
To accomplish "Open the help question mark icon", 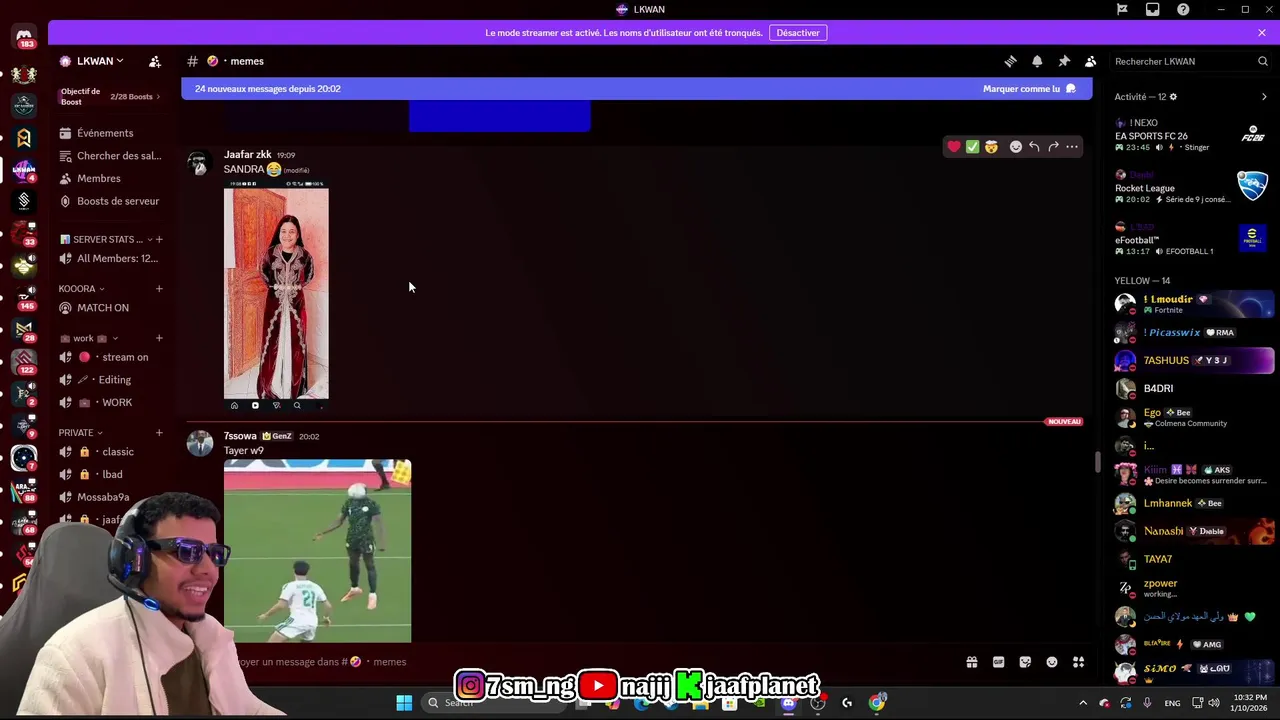I will click(1184, 9).
